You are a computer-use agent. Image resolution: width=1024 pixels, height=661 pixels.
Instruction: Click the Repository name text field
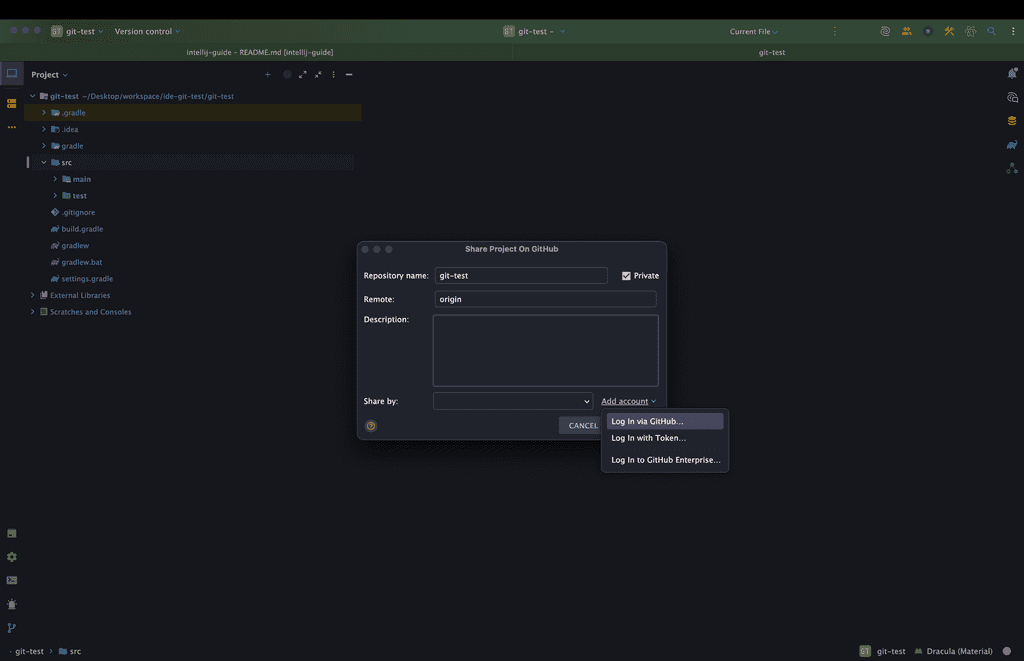521,276
